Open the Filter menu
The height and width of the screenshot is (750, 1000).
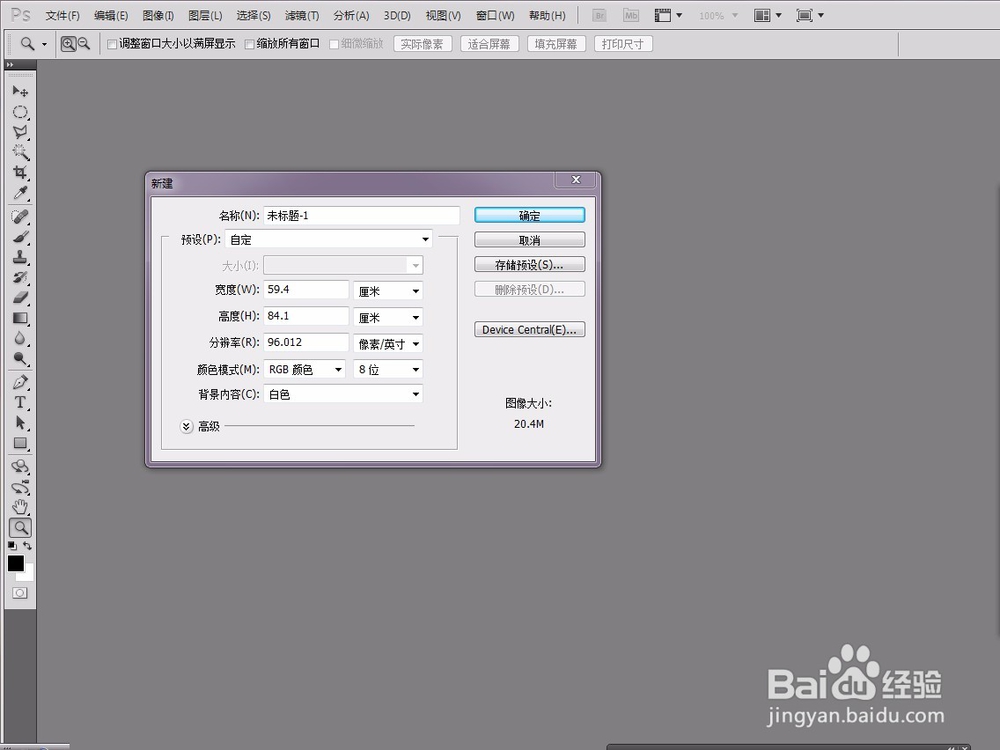pyautogui.click(x=302, y=15)
